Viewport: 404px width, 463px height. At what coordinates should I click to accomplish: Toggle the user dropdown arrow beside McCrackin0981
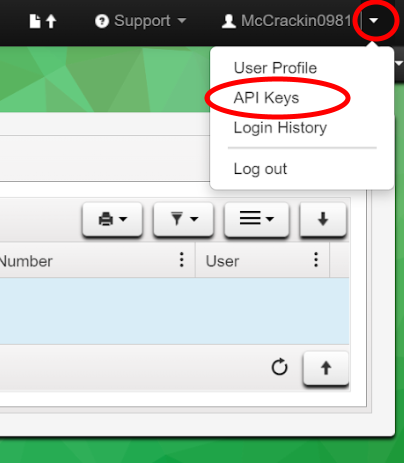[374, 21]
